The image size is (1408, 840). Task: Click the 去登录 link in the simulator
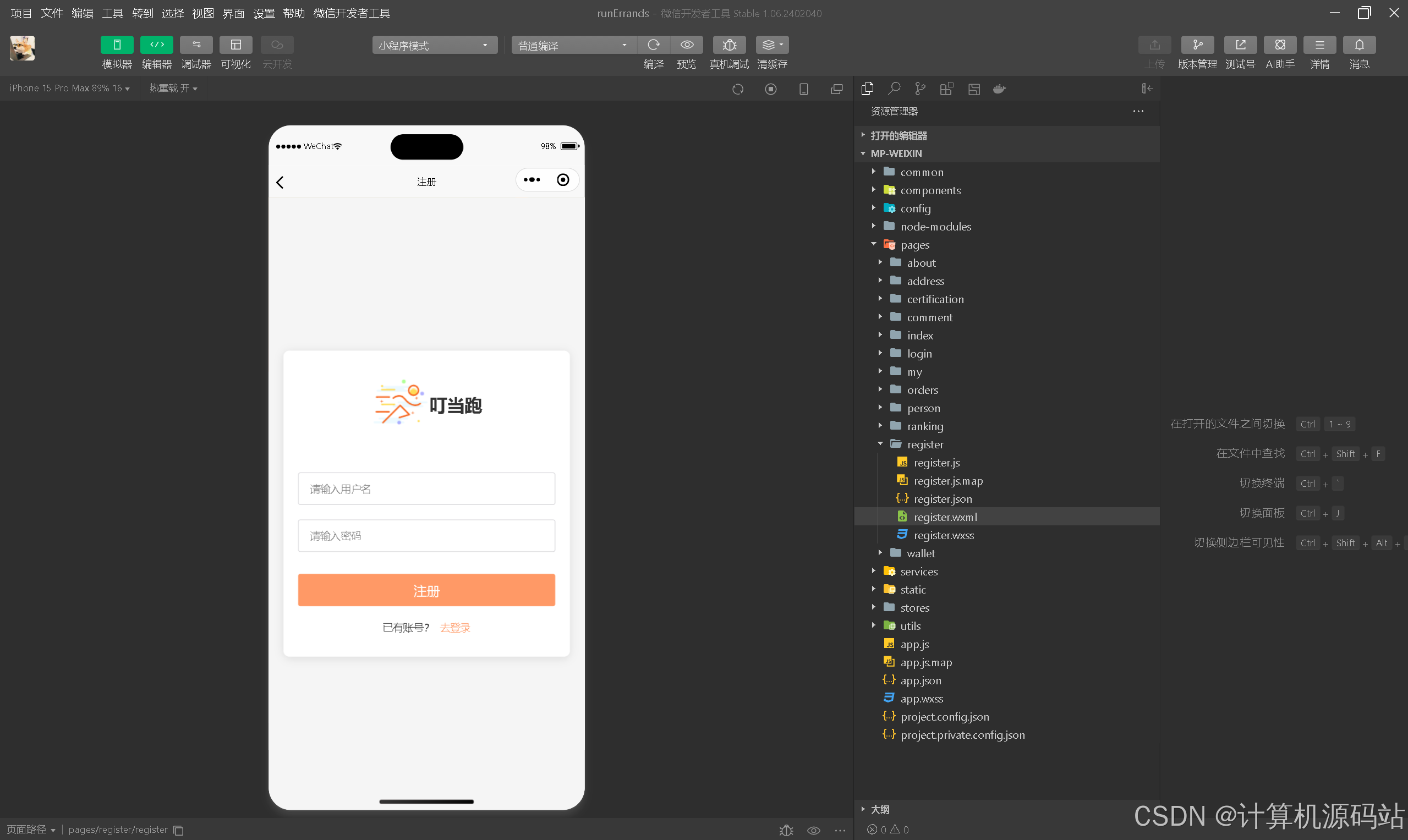tap(454, 627)
